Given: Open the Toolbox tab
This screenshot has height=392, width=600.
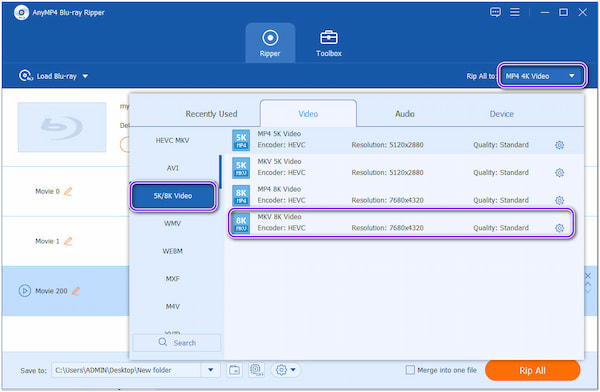Looking at the screenshot, I should pyautogui.click(x=329, y=43).
